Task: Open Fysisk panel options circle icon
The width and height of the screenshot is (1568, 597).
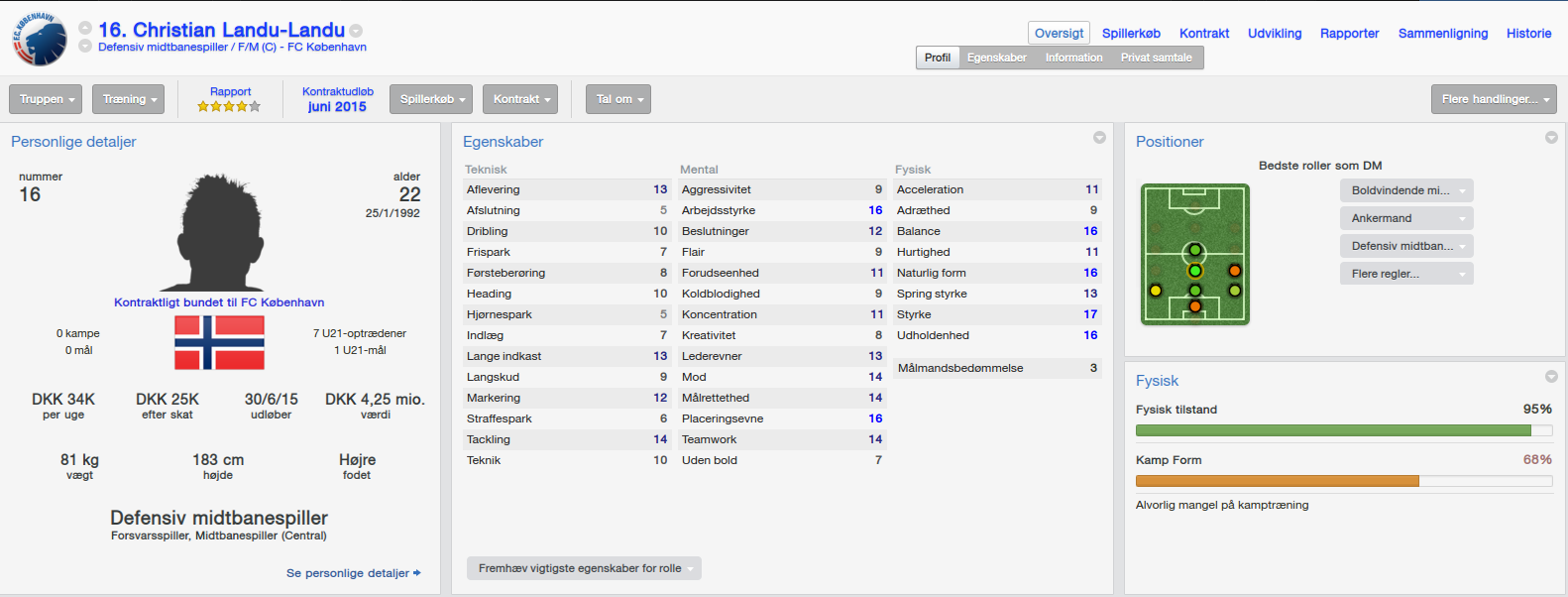Action: (1551, 377)
